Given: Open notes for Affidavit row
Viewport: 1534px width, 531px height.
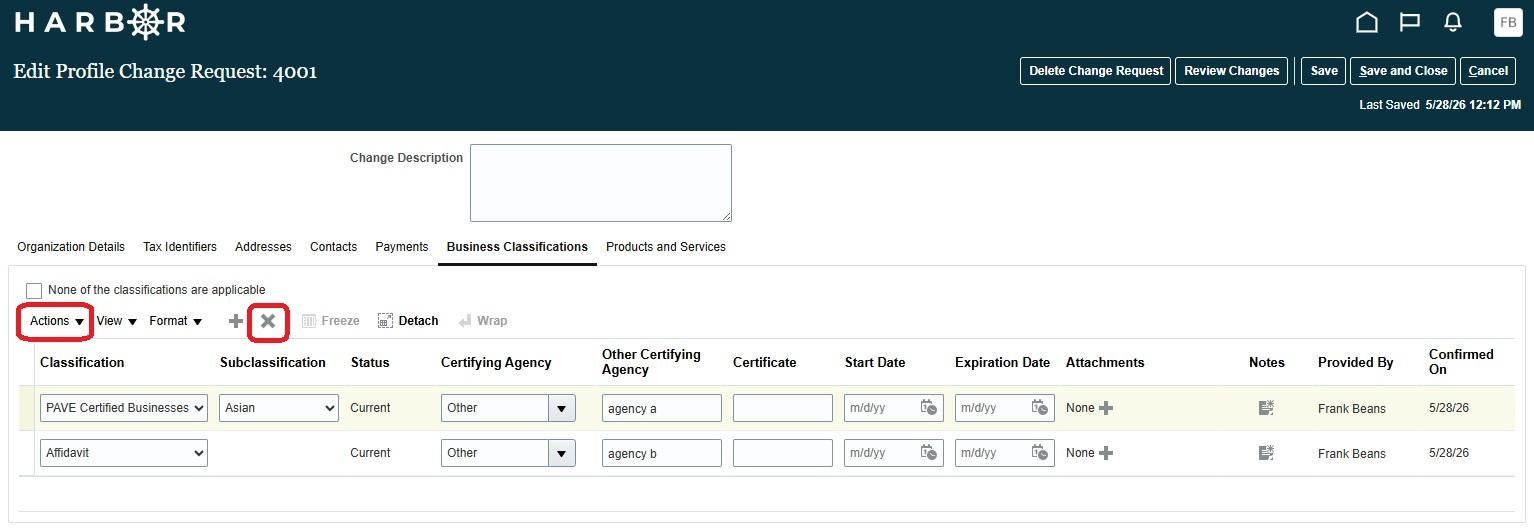Looking at the screenshot, I should tap(1266, 453).
